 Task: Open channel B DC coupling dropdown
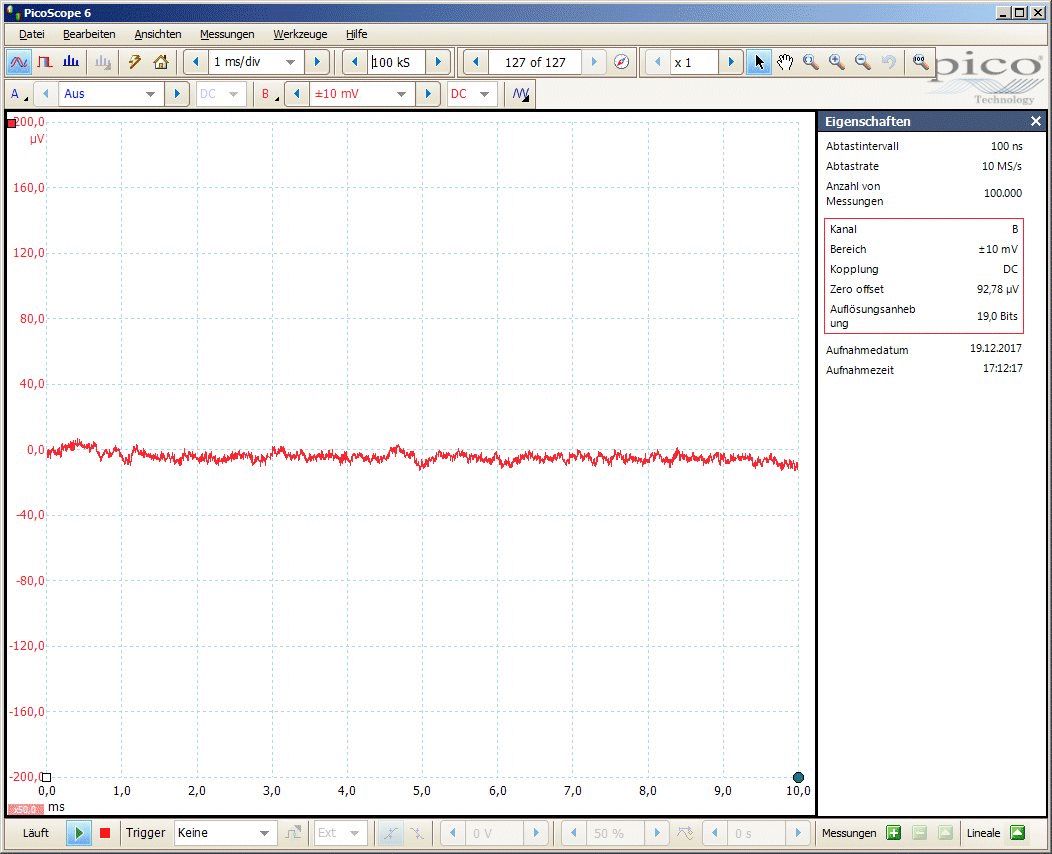click(472, 94)
